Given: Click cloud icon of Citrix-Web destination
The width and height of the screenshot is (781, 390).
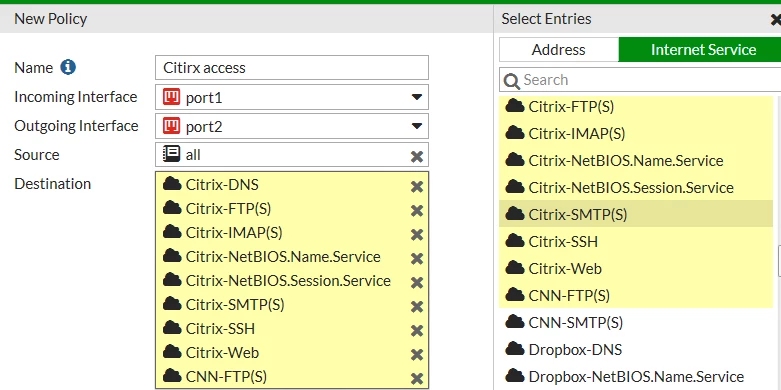Looking at the screenshot, I should click(x=172, y=352).
